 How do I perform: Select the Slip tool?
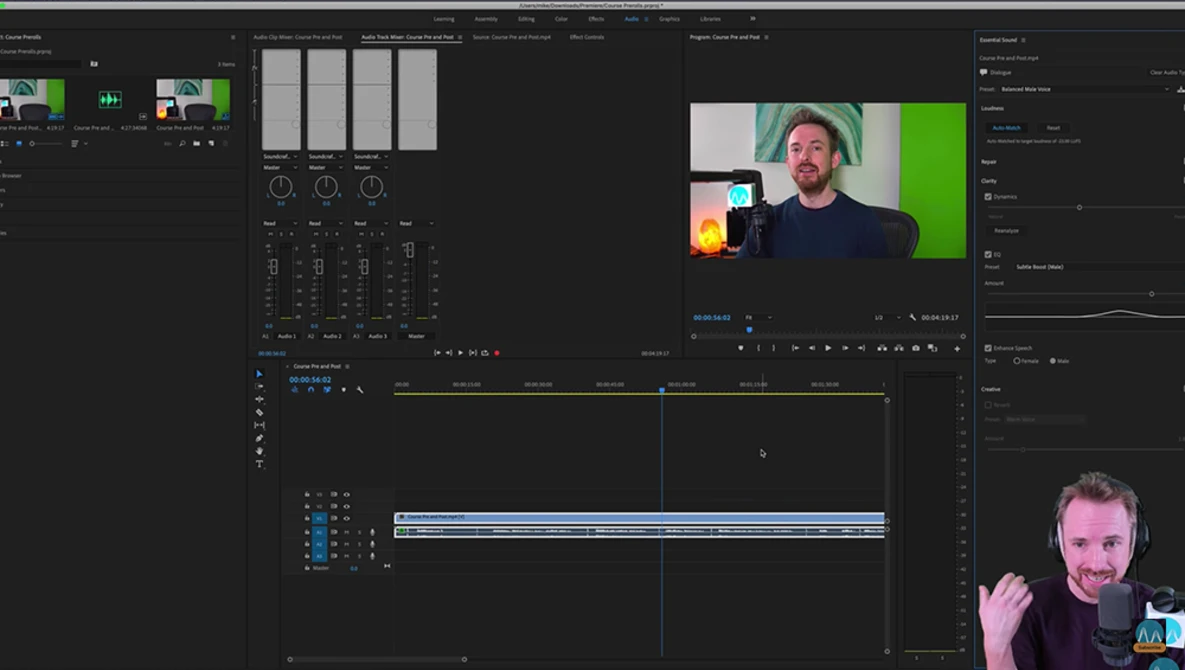[259, 425]
